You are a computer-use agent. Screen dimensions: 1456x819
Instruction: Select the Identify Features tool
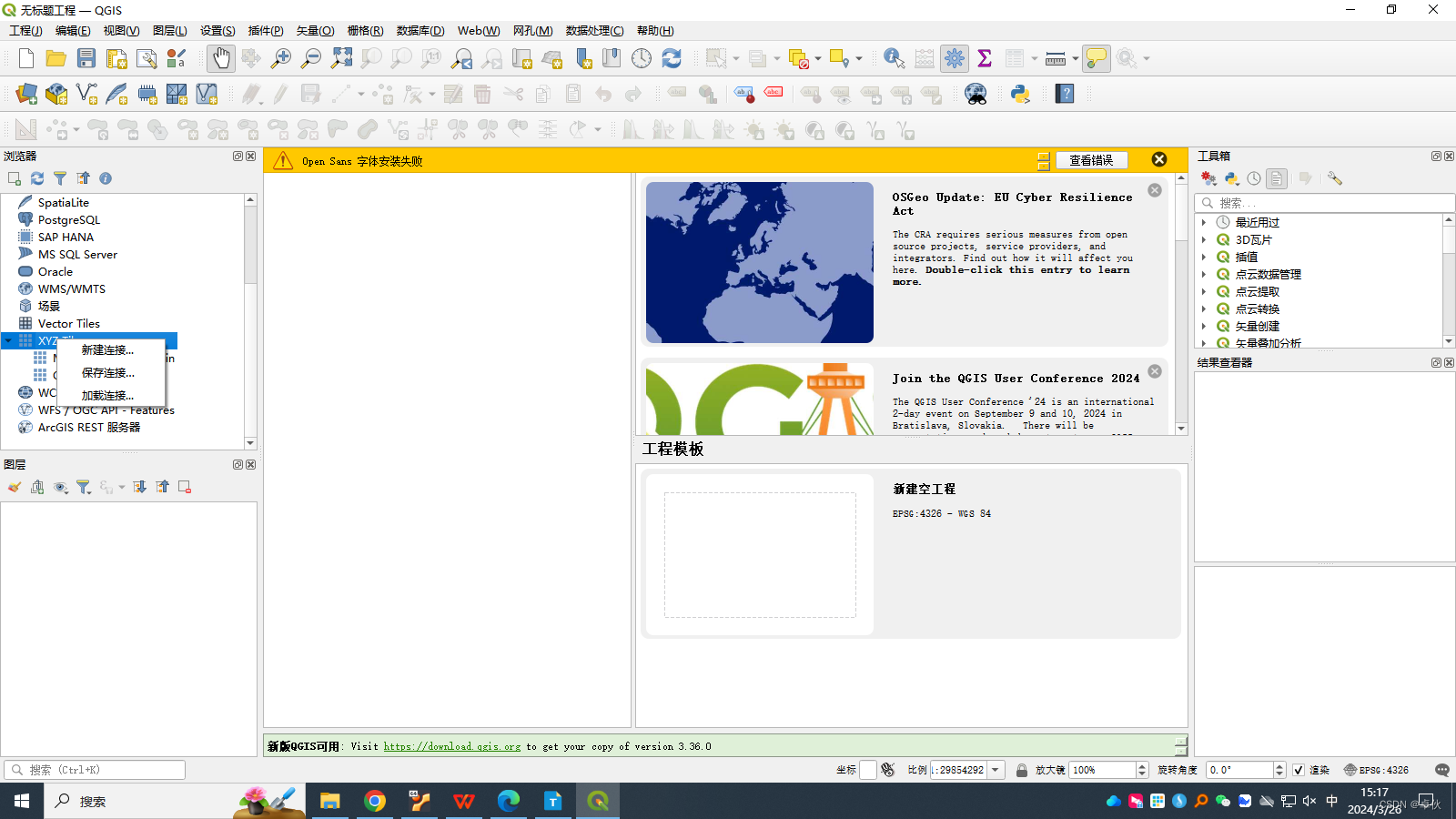click(x=894, y=58)
